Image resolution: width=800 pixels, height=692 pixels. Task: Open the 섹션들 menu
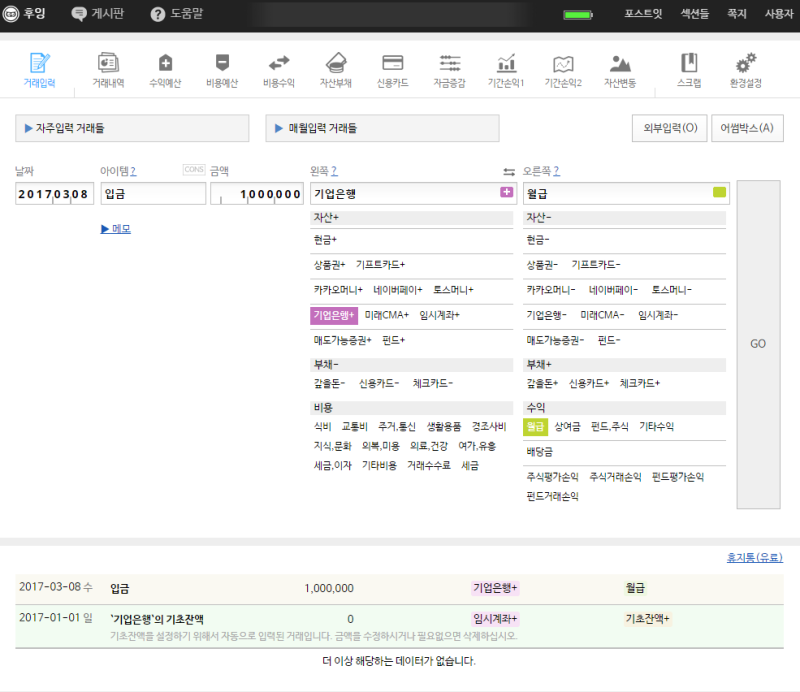pos(695,14)
